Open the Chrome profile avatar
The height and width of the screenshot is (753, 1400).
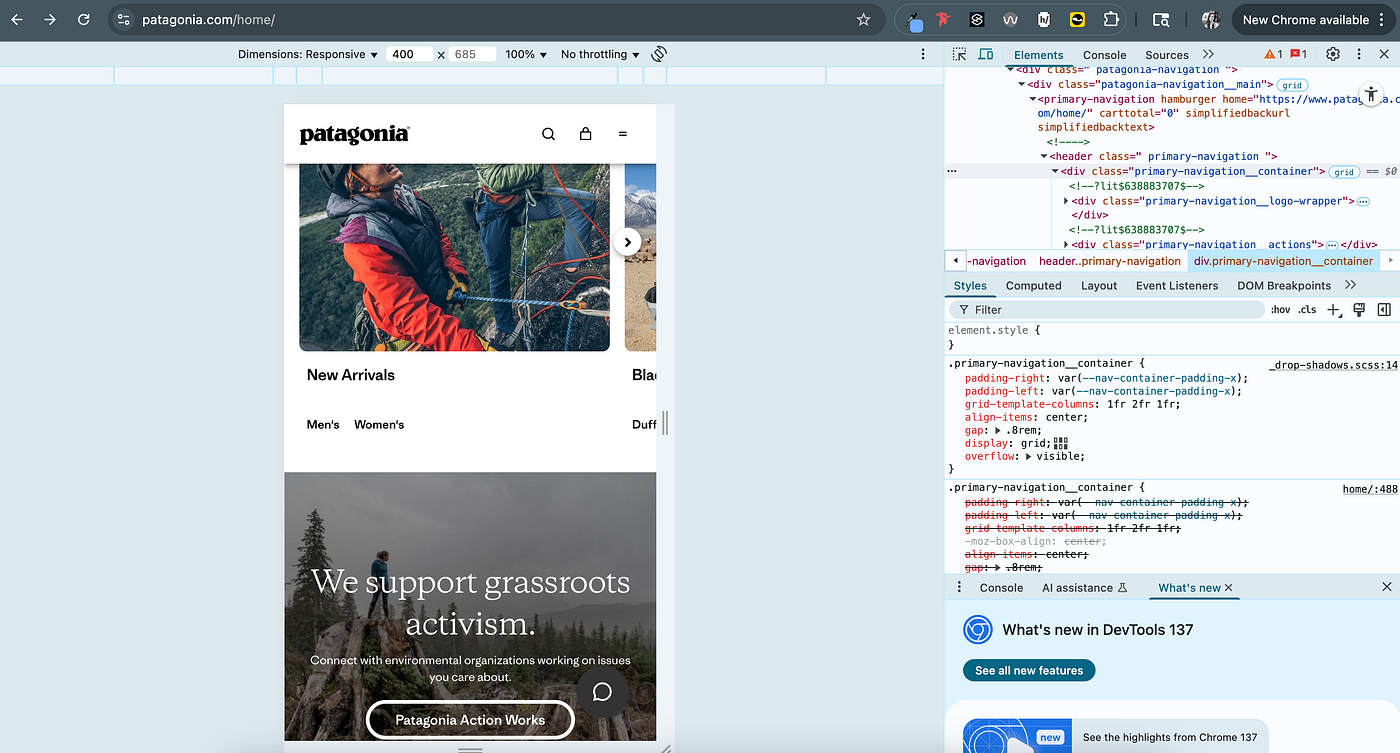point(1210,19)
